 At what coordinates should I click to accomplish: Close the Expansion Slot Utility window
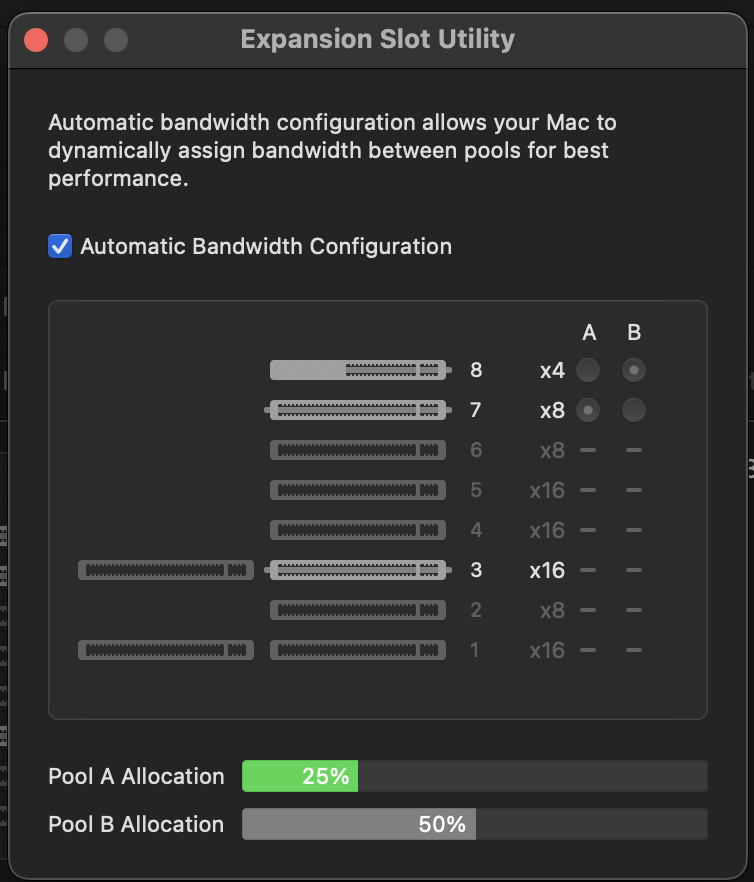(x=36, y=40)
